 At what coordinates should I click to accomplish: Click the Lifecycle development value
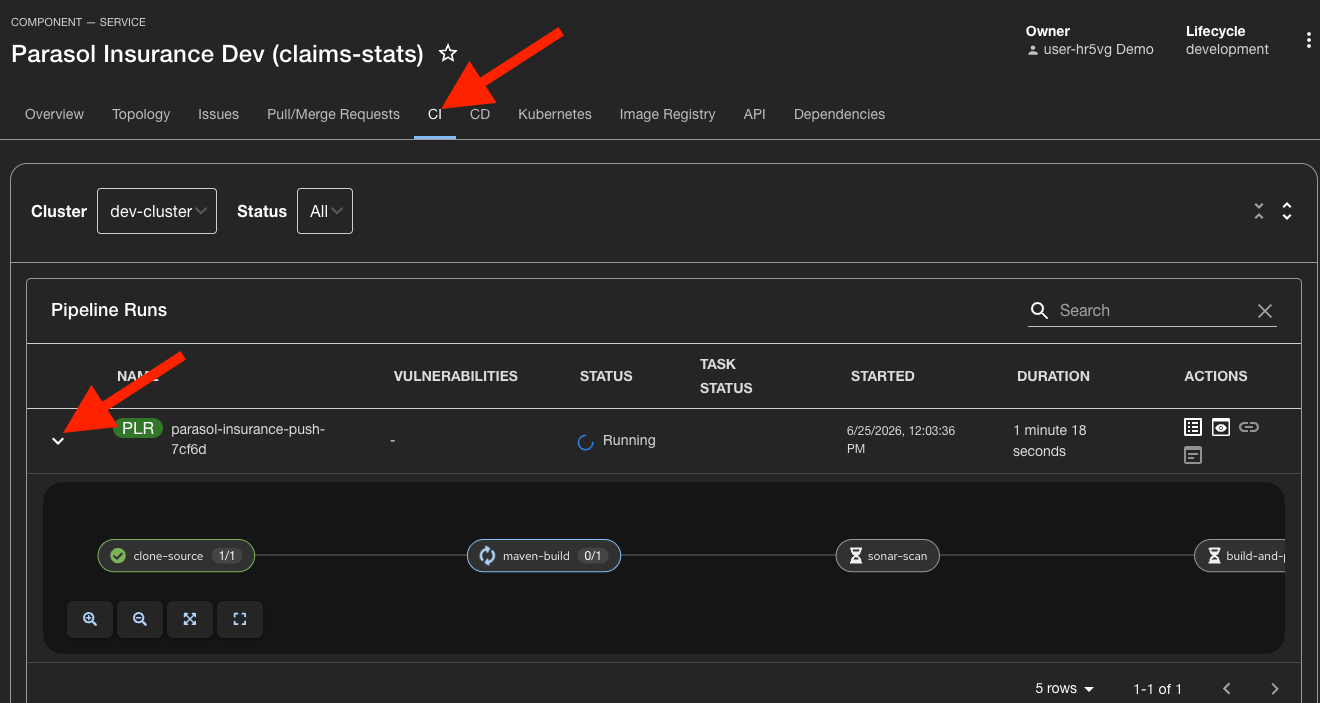coord(1227,49)
